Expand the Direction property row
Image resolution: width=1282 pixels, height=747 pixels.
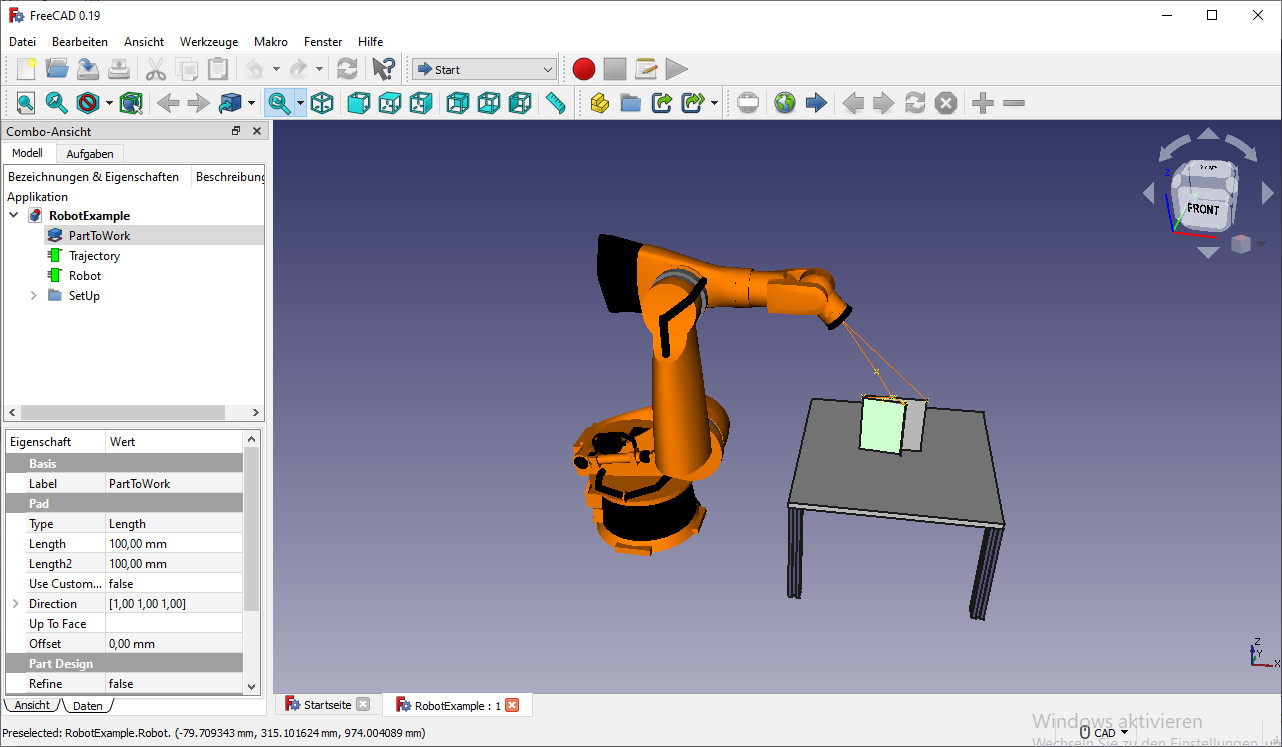16,604
